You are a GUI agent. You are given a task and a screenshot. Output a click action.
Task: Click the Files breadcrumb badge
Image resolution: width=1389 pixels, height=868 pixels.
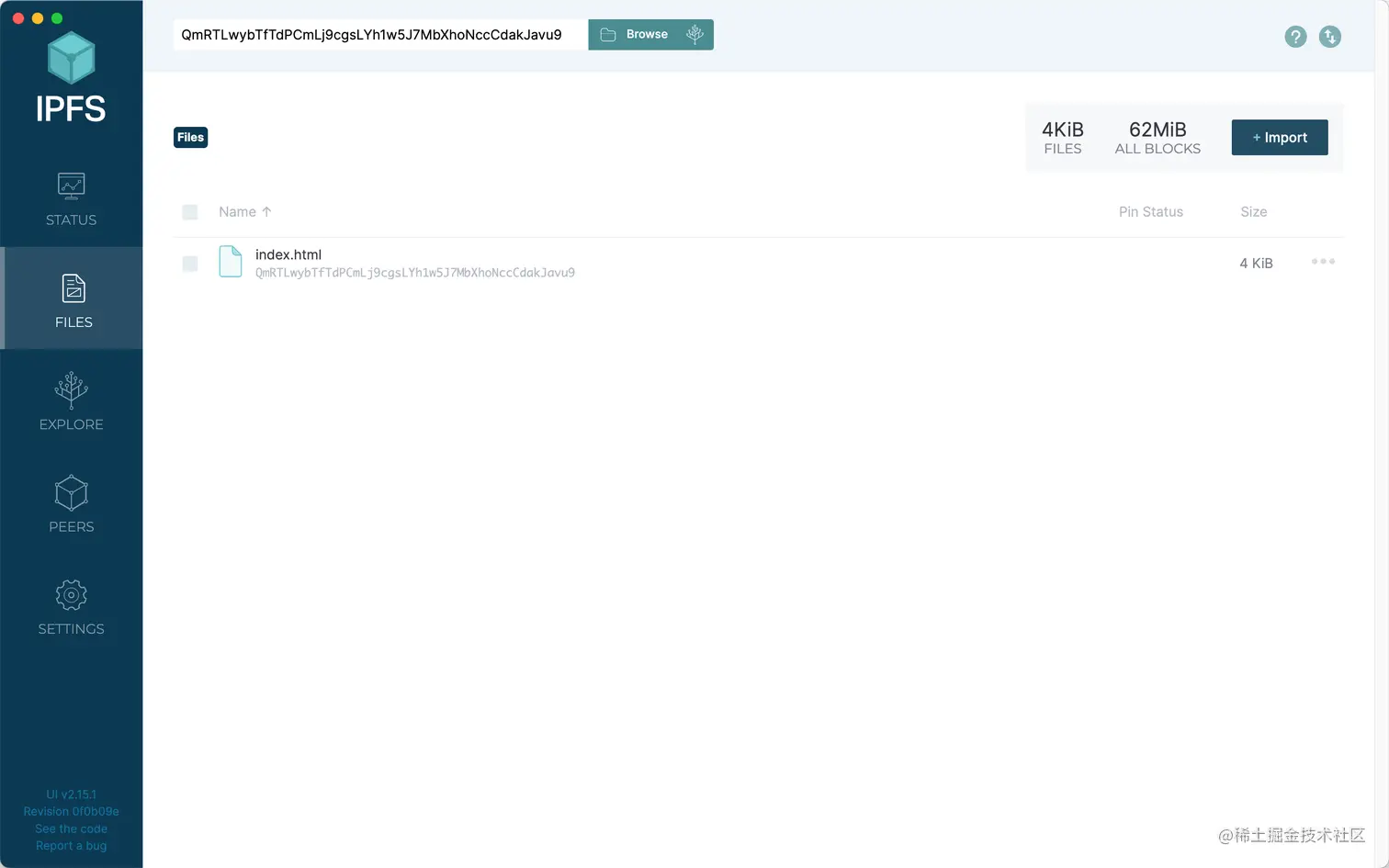click(x=191, y=138)
